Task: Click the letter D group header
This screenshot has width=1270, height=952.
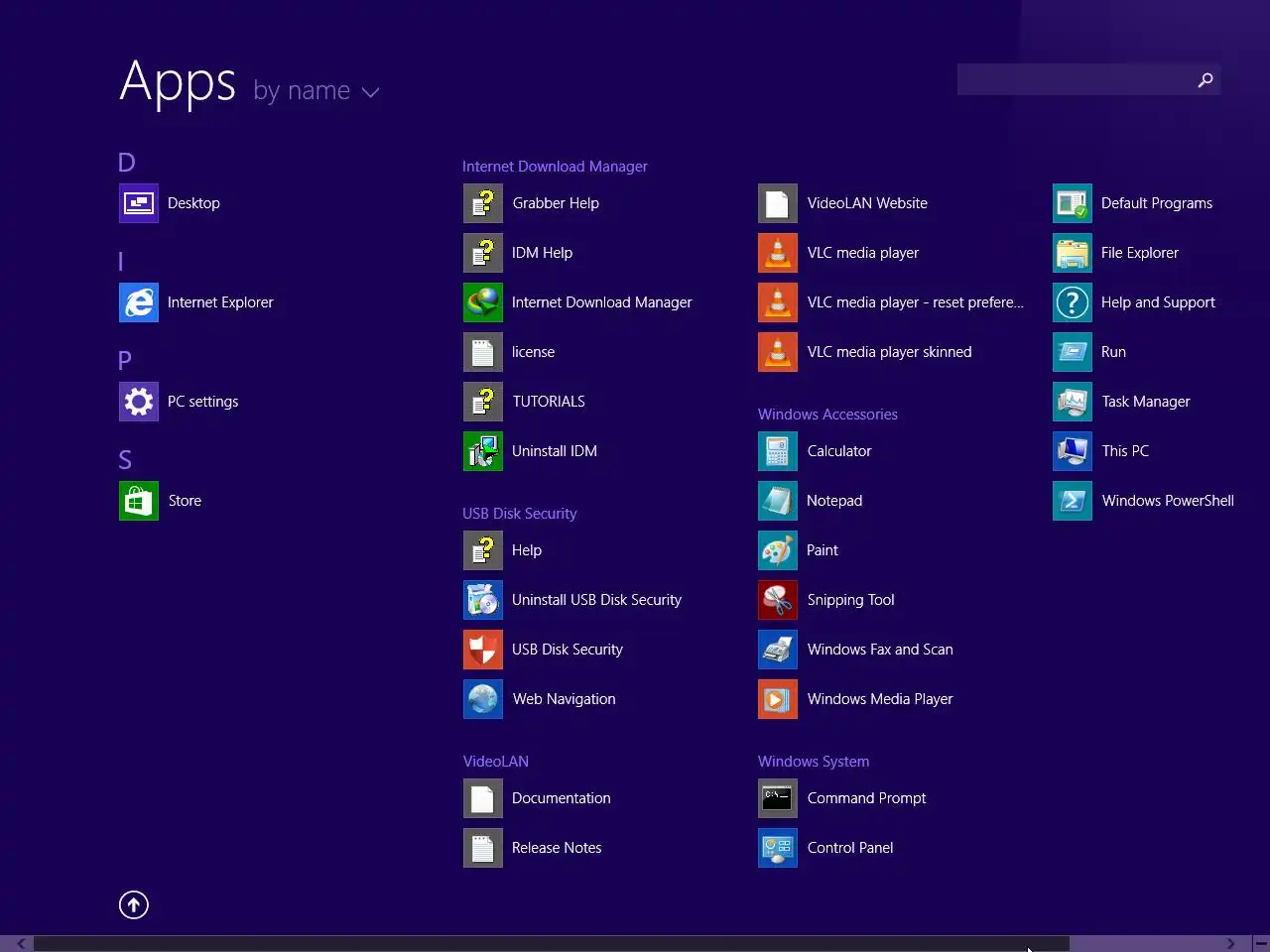Action: click(126, 163)
